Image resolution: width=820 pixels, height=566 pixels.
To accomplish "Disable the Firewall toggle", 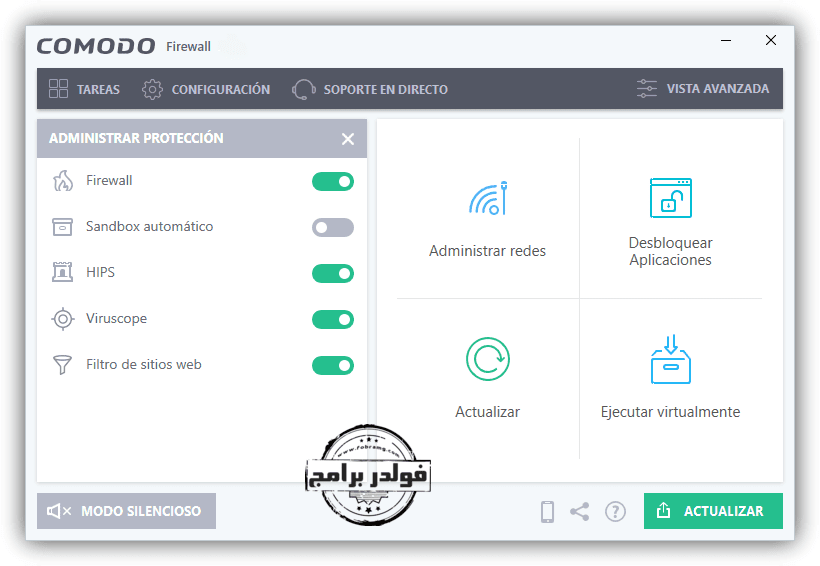I will [x=333, y=182].
